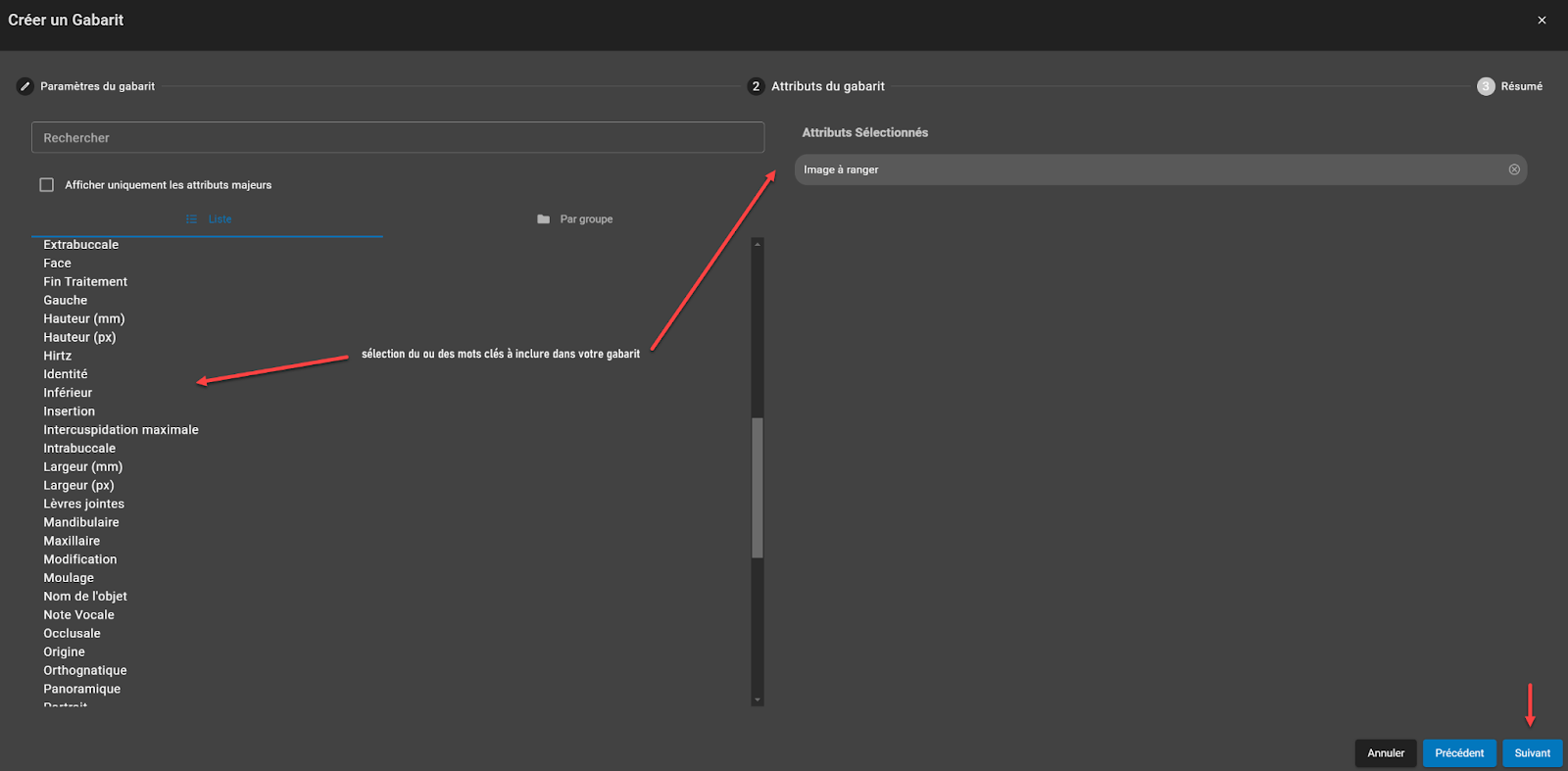Click the pencil icon for Paramètres du gabarit
Image resolution: width=1568 pixels, height=771 pixels.
pos(25,86)
